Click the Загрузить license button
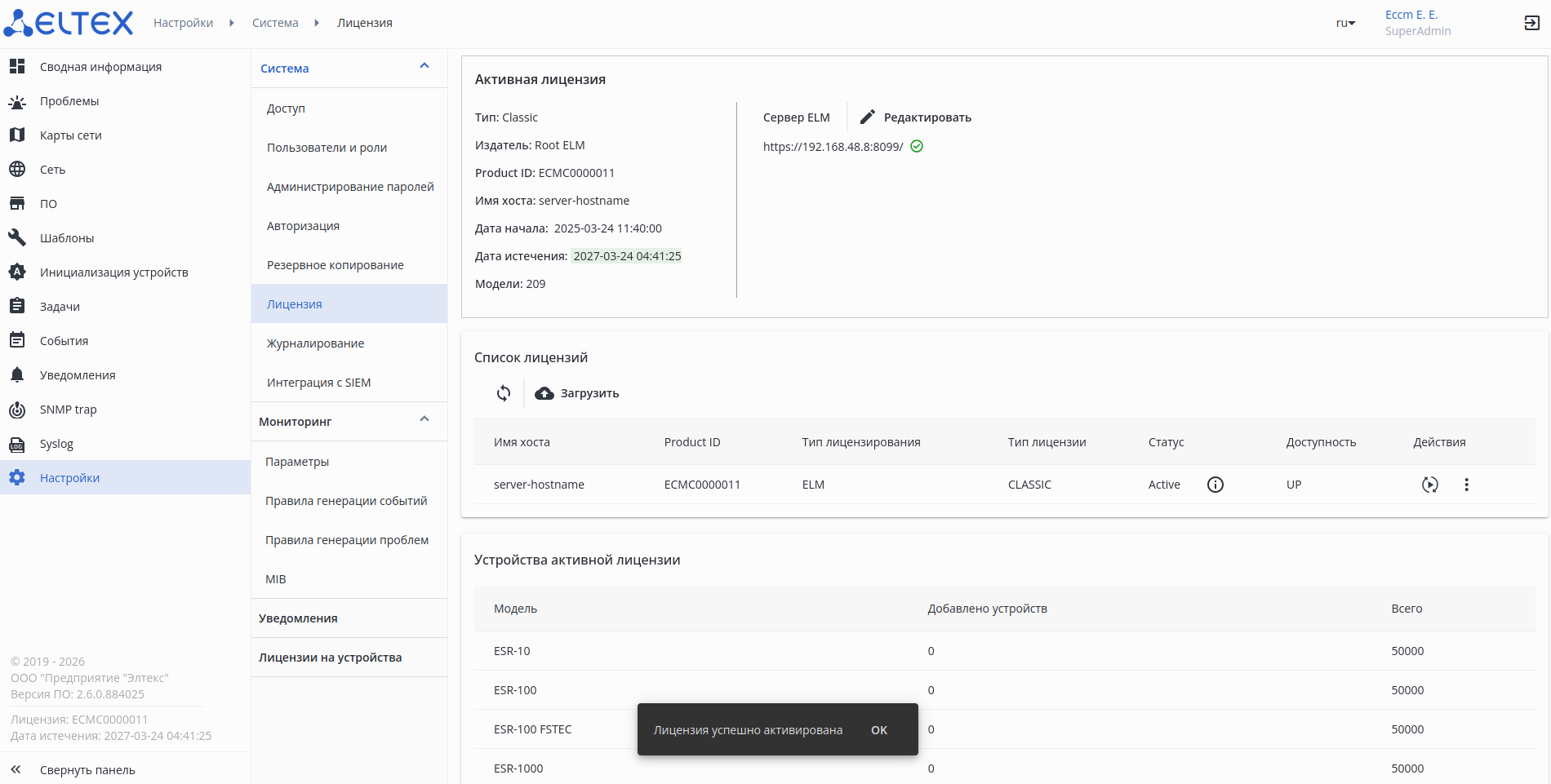Image resolution: width=1551 pixels, height=784 pixels. click(x=577, y=393)
